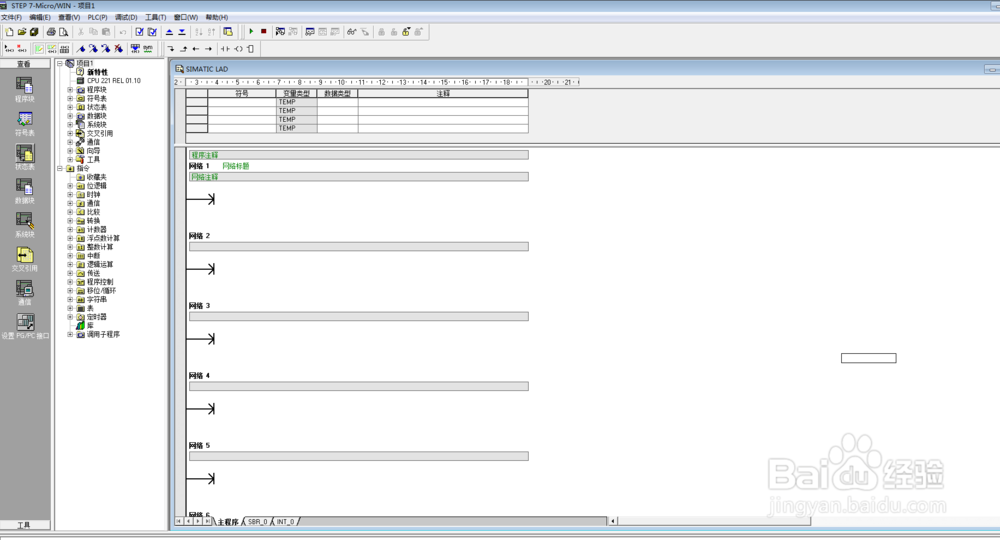The image size is (1000, 540).
Task: Click the 网络标题 text in Network 1
Action: 236,166
